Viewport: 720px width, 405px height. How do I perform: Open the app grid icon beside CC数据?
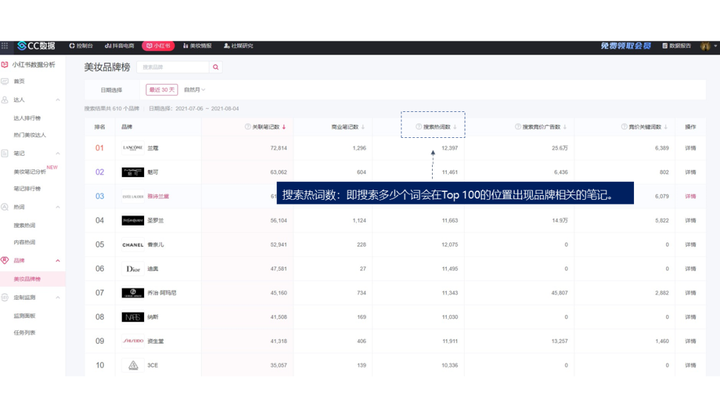(x=5, y=46)
